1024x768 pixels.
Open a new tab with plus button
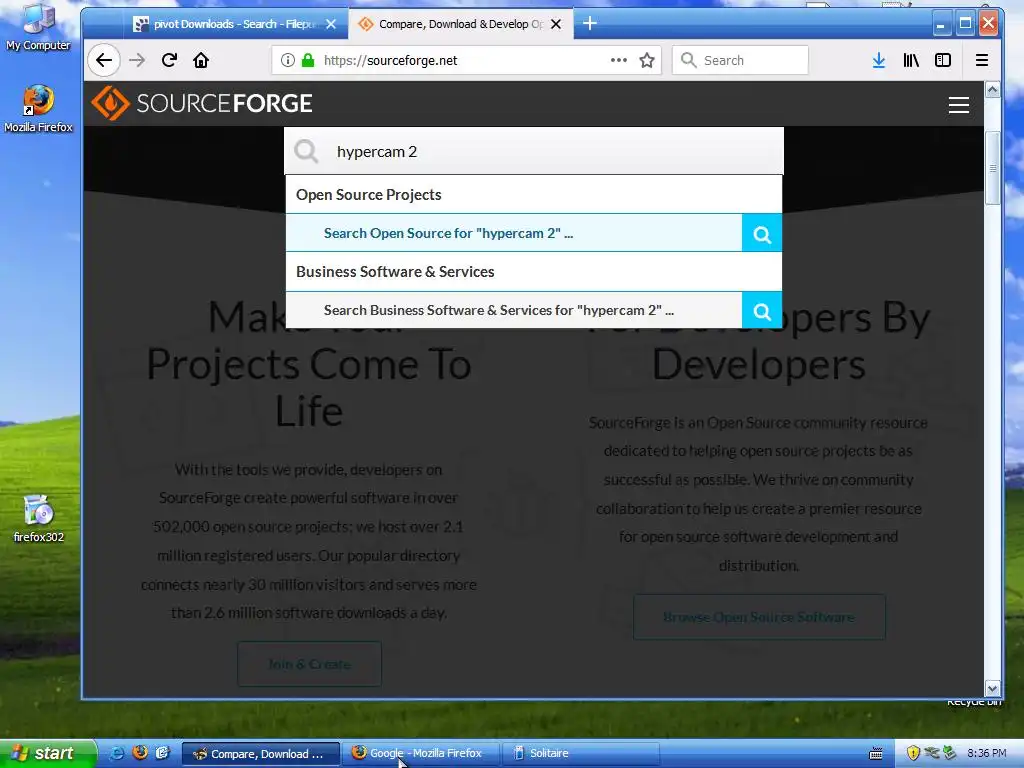[590, 24]
